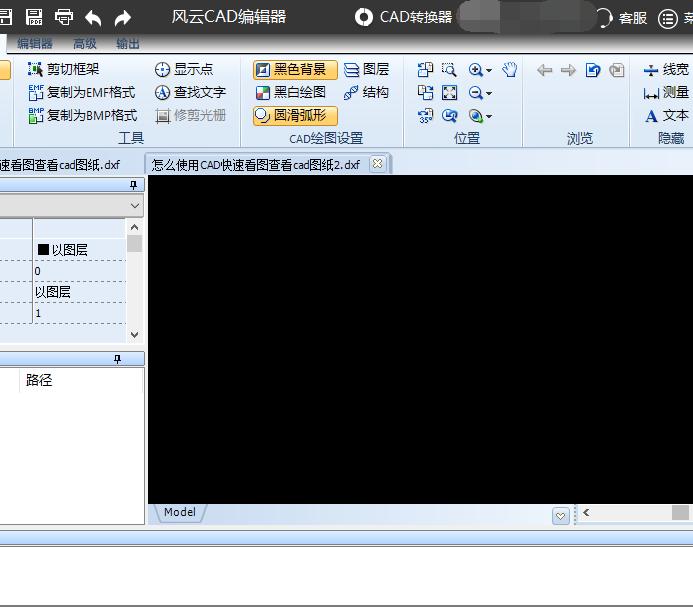The width and height of the screenshot is (693, 613).
Task: Switch to the 输出 ribbon tab
Action: pyautogui.click(x=128, y=44)
